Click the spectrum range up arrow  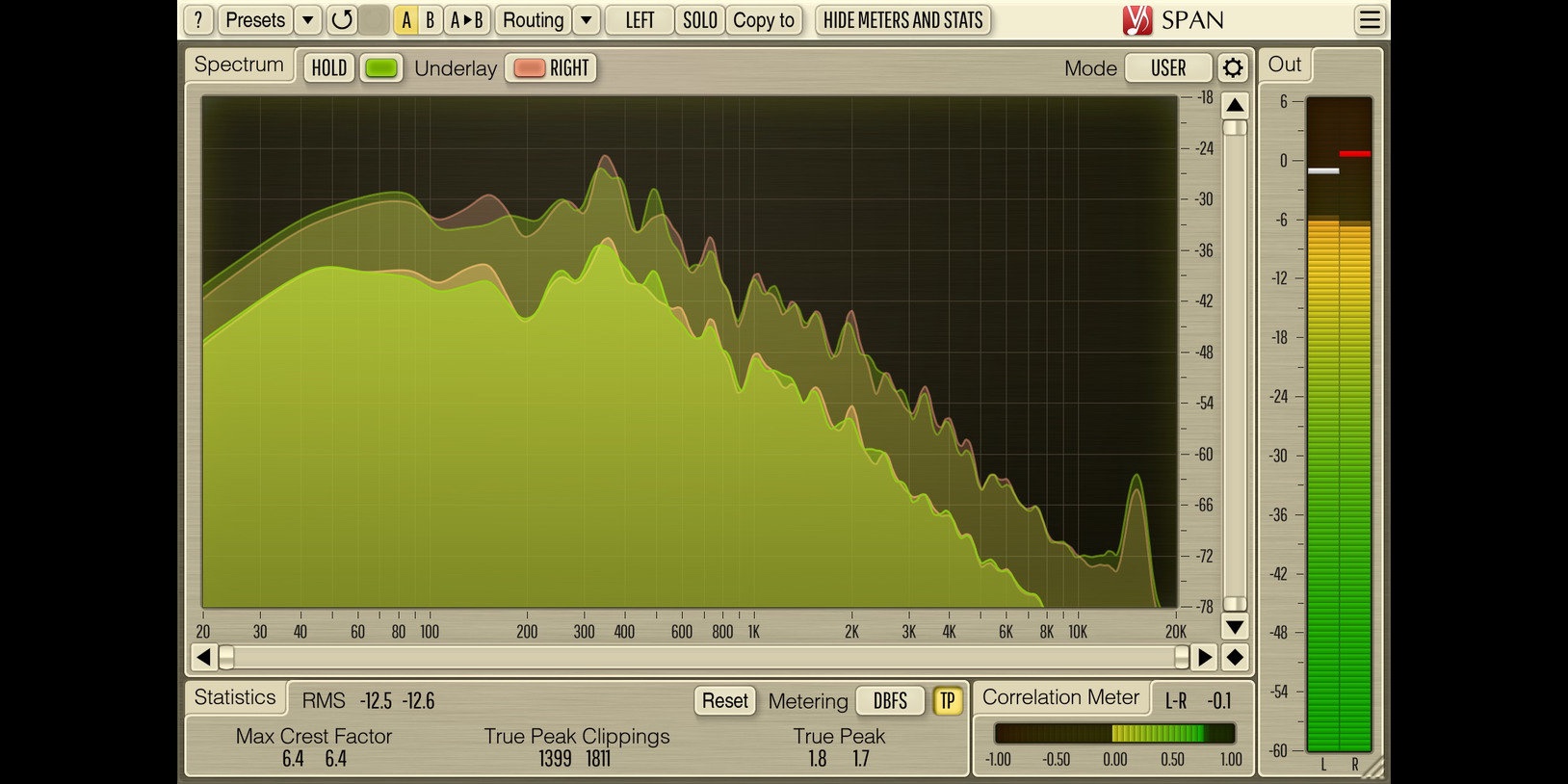coord(1235,104)
